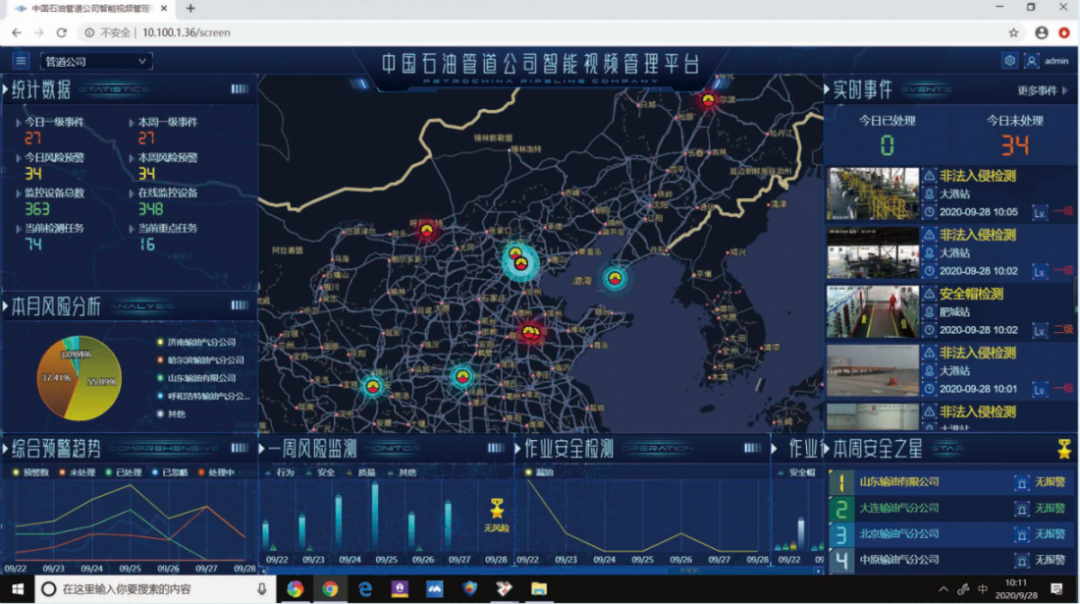Click the gold trophy icon in 本周安全之星
The height and width of the screenshot is (604, 1080).
point(1064,449)
